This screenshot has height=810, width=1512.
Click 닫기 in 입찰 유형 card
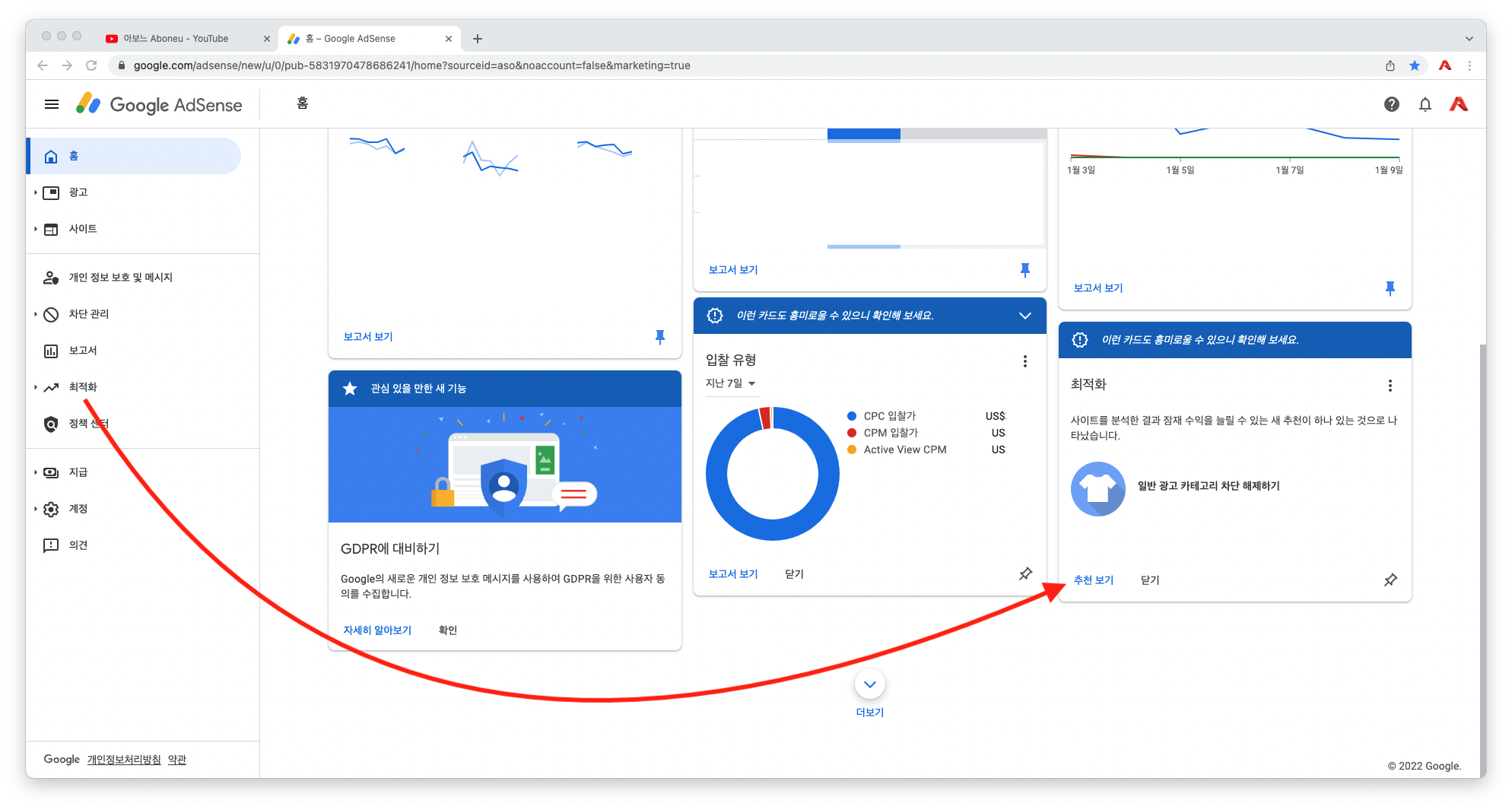pos(794,574)
